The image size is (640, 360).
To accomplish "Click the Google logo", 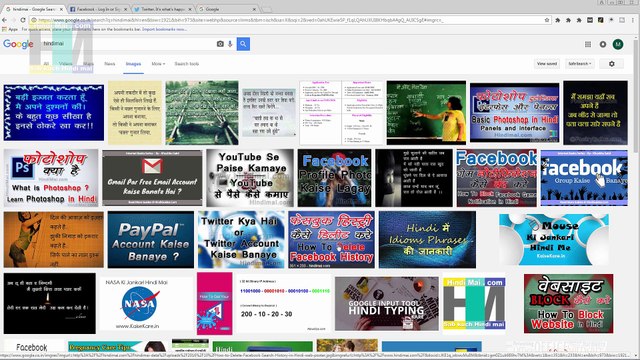I will [18, 44].
